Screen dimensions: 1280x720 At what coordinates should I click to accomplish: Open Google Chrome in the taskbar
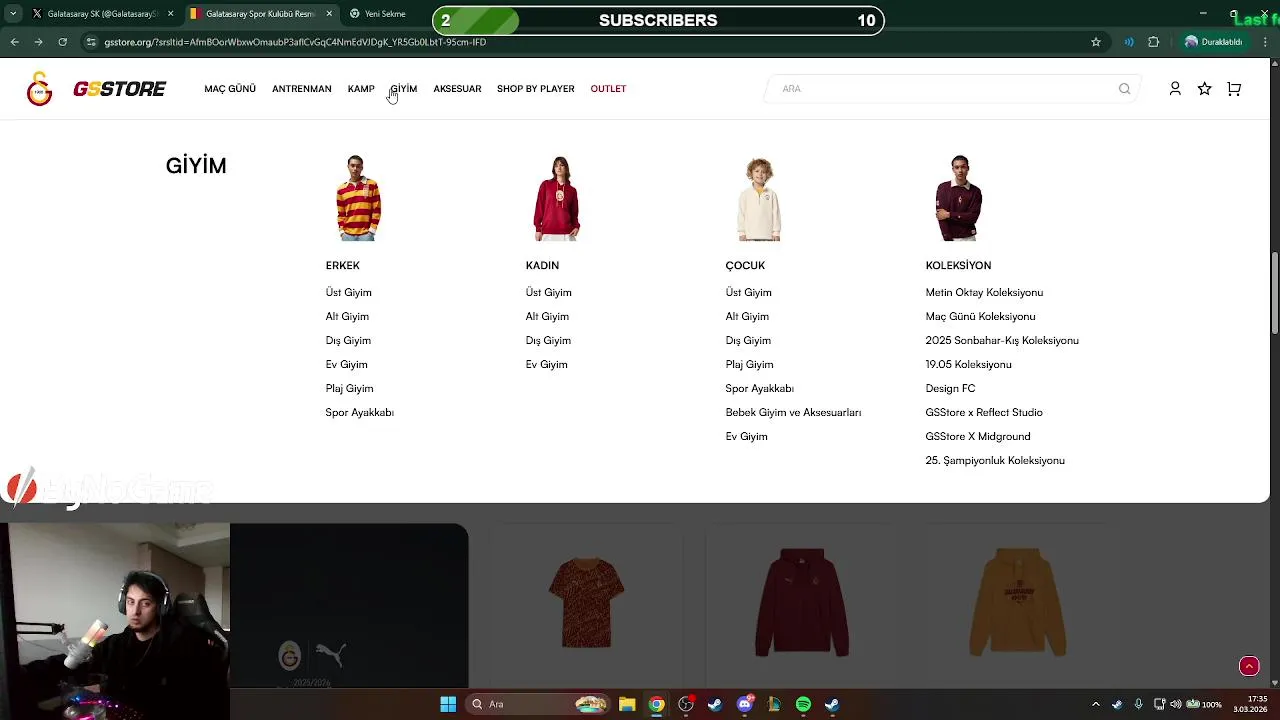pyautogui.click(x=656, y=704)
